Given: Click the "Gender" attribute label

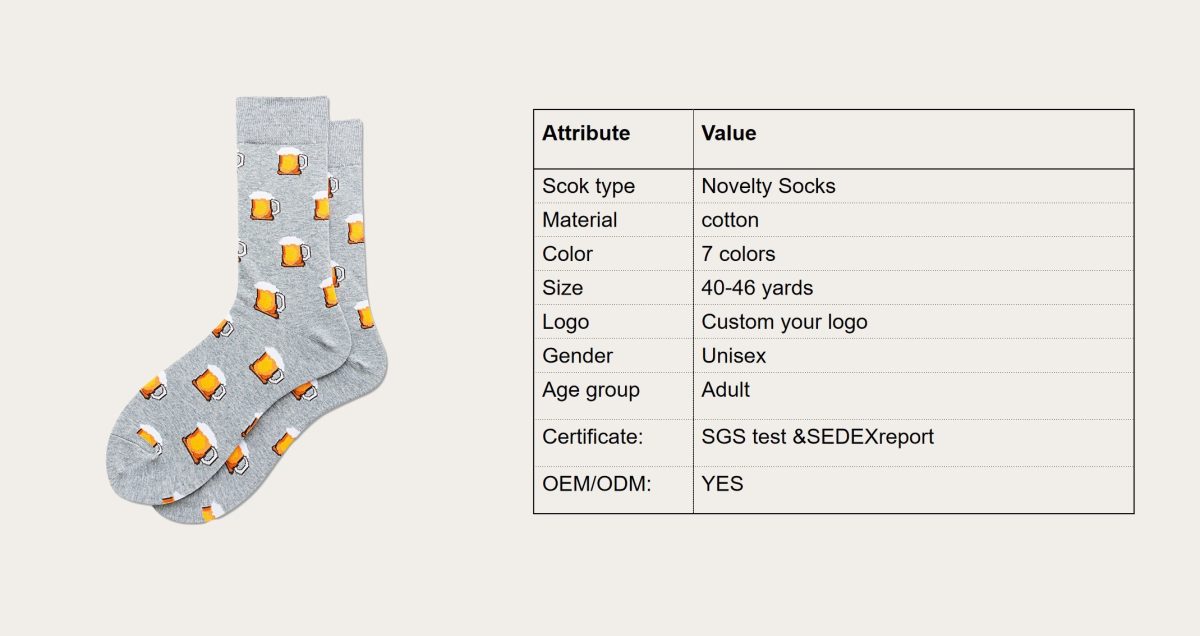Looking at the screenshot, I should pyautogui.click(x=577, y=356).
